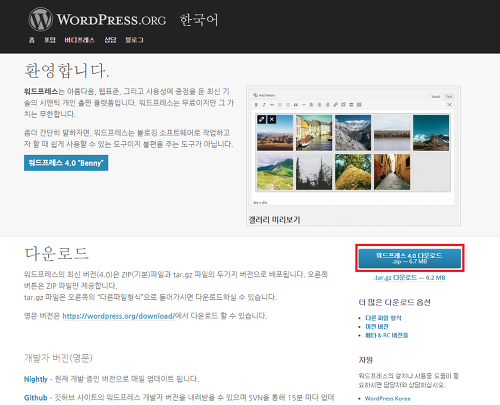
Task: Select the narrow alley thumbnail
Action: pos(392,172)
